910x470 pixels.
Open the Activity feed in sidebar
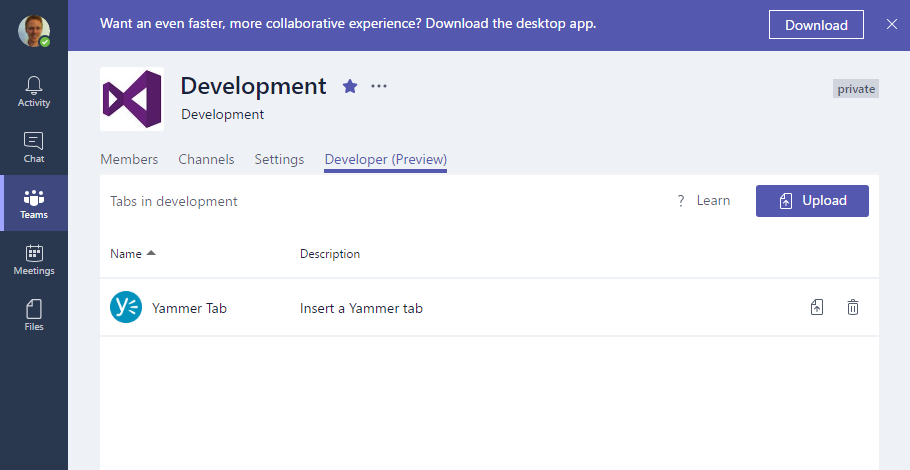pos(34,92)
